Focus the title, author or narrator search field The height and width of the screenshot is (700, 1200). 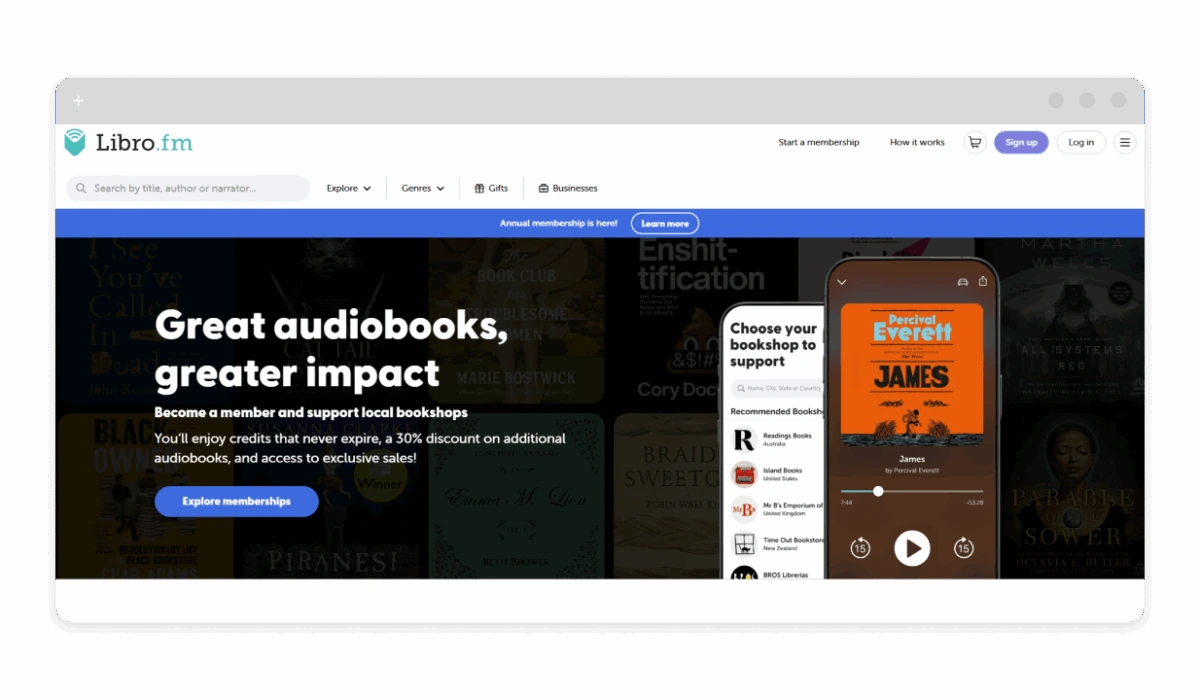190,188
